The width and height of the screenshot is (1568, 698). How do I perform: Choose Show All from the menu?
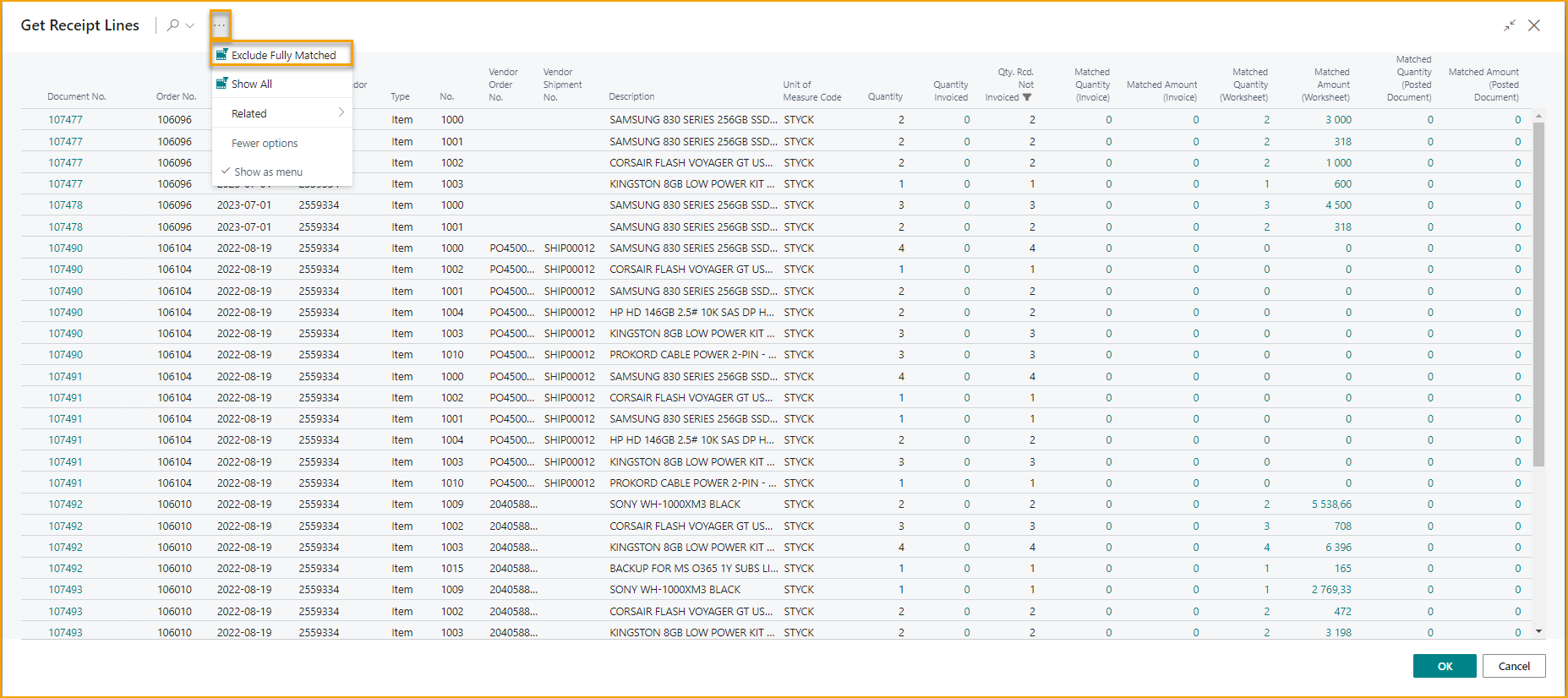pyautogui.click(x=282, y=84)
